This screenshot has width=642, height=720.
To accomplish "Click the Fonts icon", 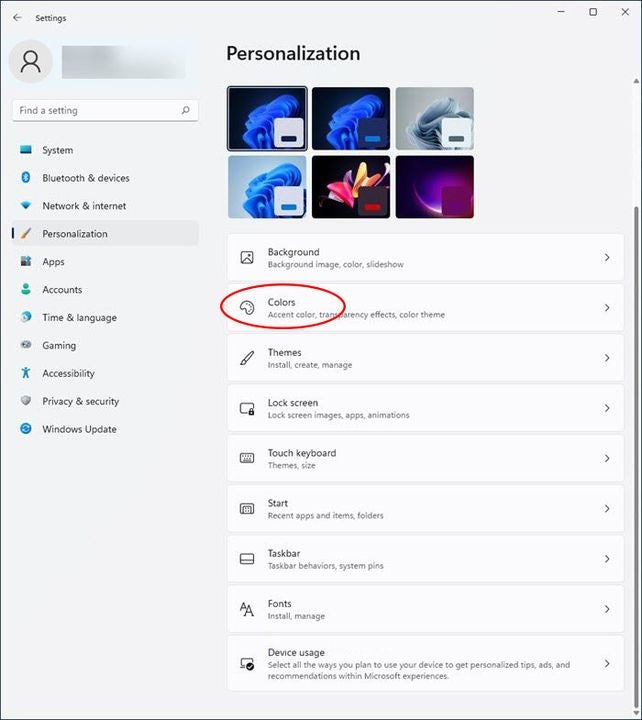I will click(247, 609).
